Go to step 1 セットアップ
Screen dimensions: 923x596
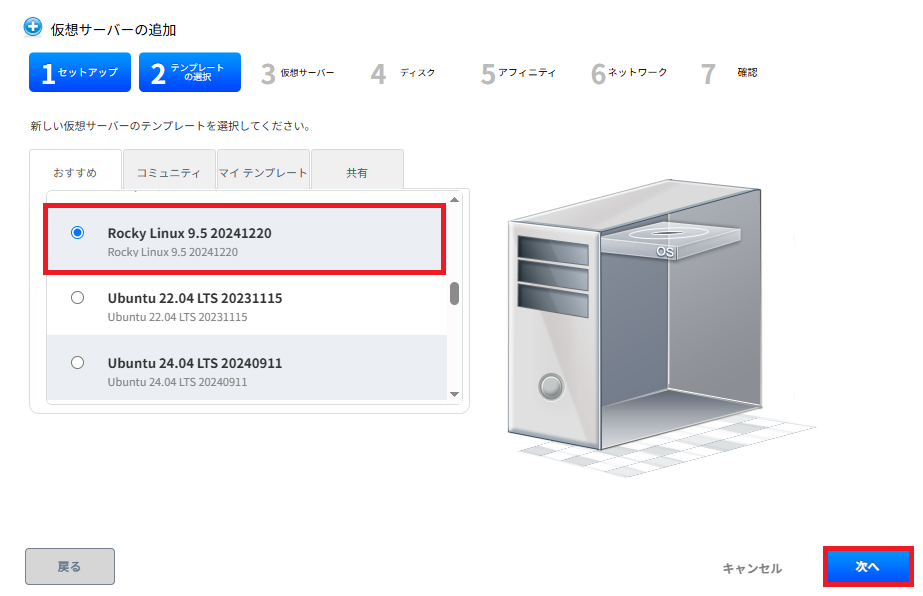(x=80, y=72)
